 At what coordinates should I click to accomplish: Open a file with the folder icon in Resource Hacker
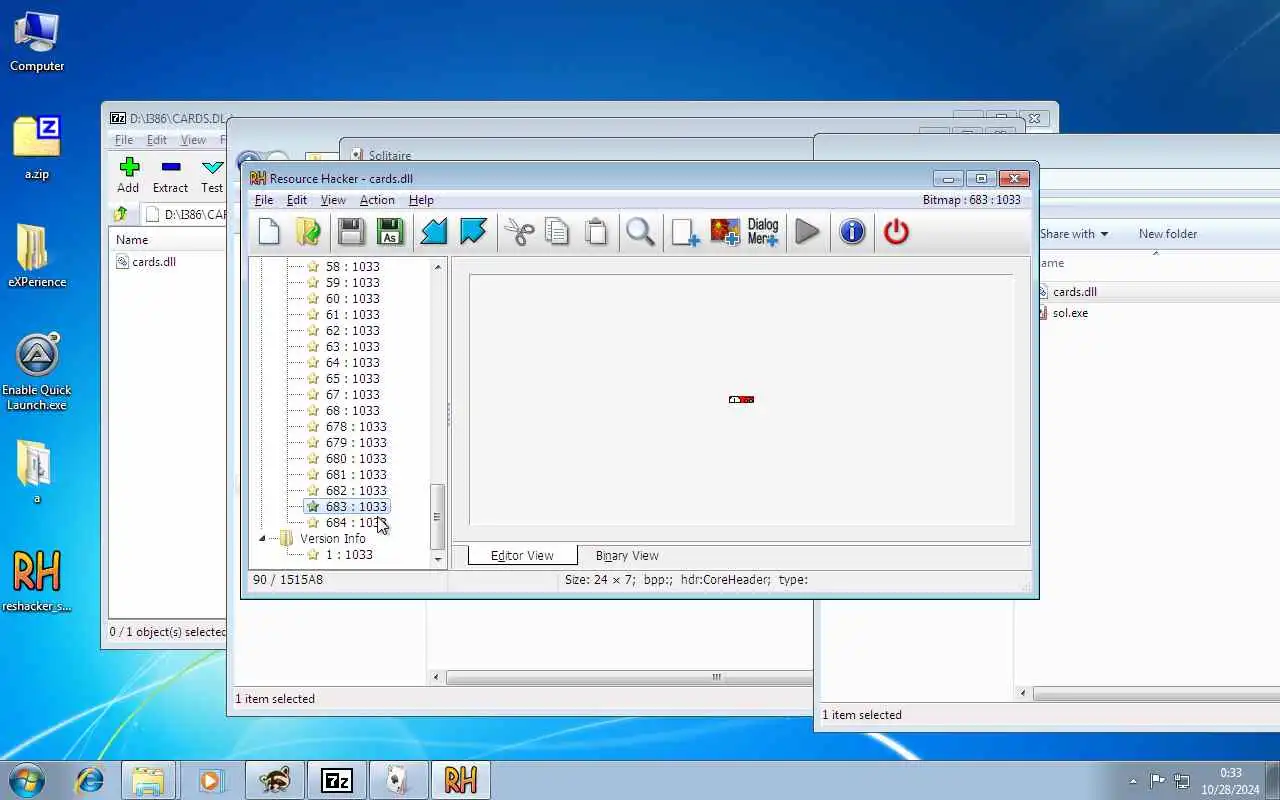click(x=308, y=232)
